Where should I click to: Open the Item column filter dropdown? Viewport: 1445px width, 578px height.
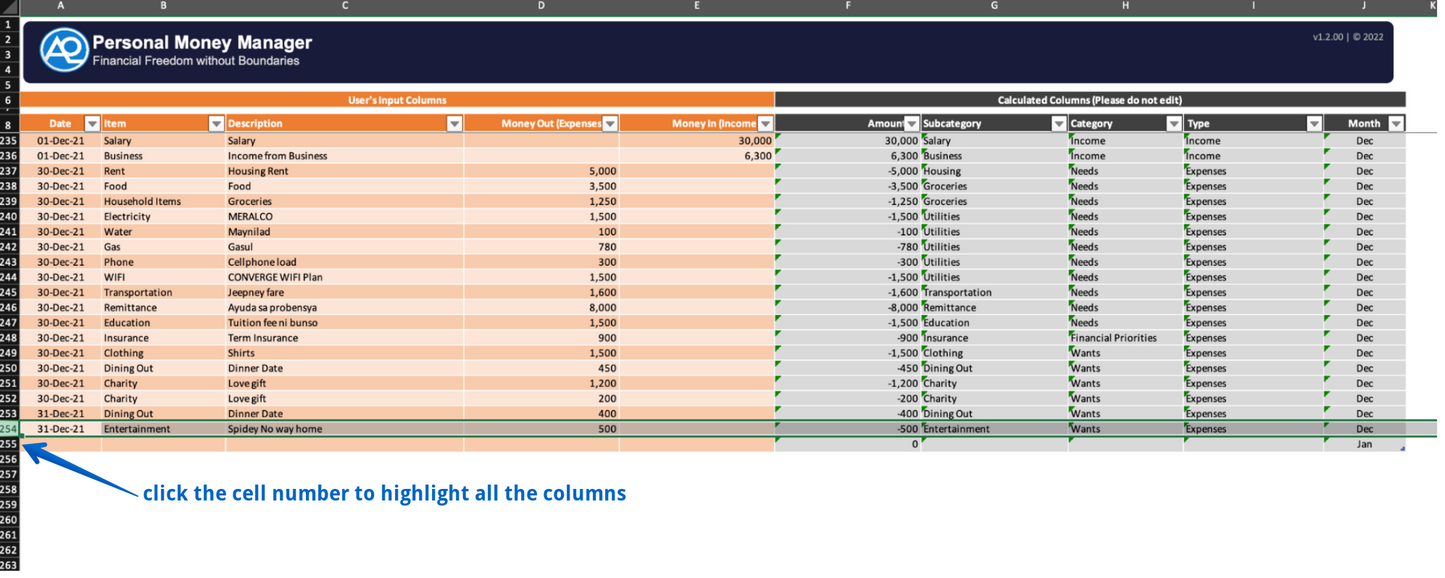point(216,124)
